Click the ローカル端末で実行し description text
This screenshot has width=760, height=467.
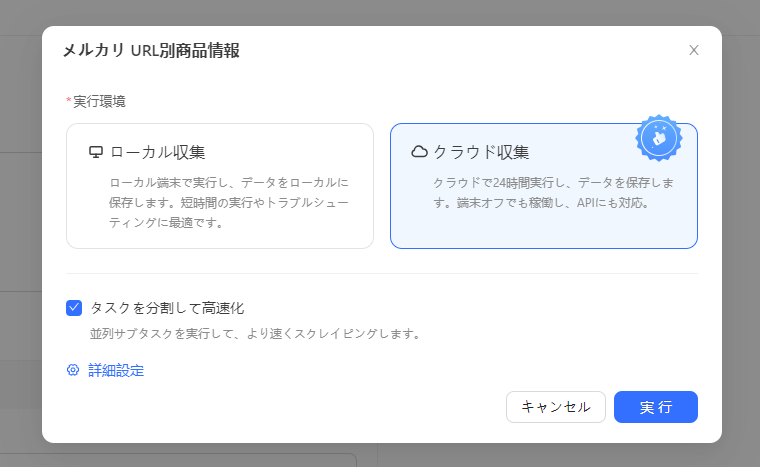[x=229, y=203]
